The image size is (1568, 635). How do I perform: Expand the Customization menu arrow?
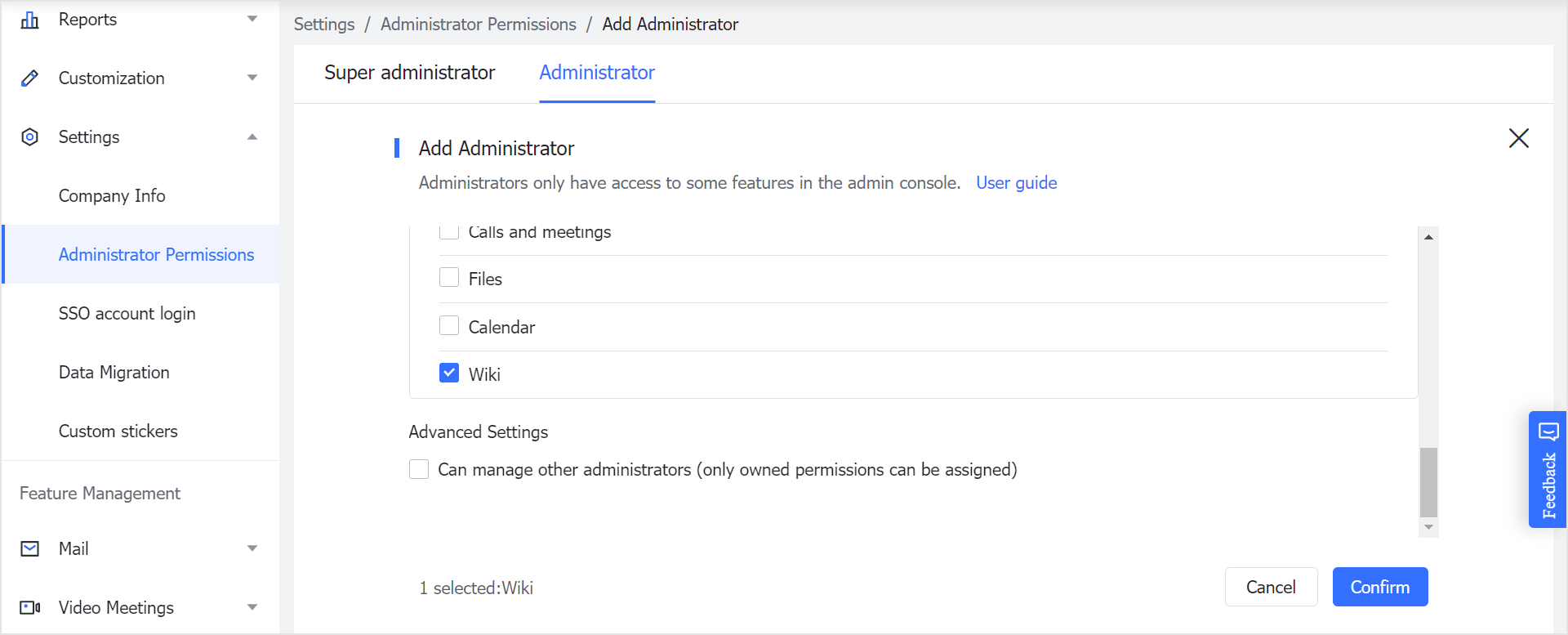(x=252, y=78)
